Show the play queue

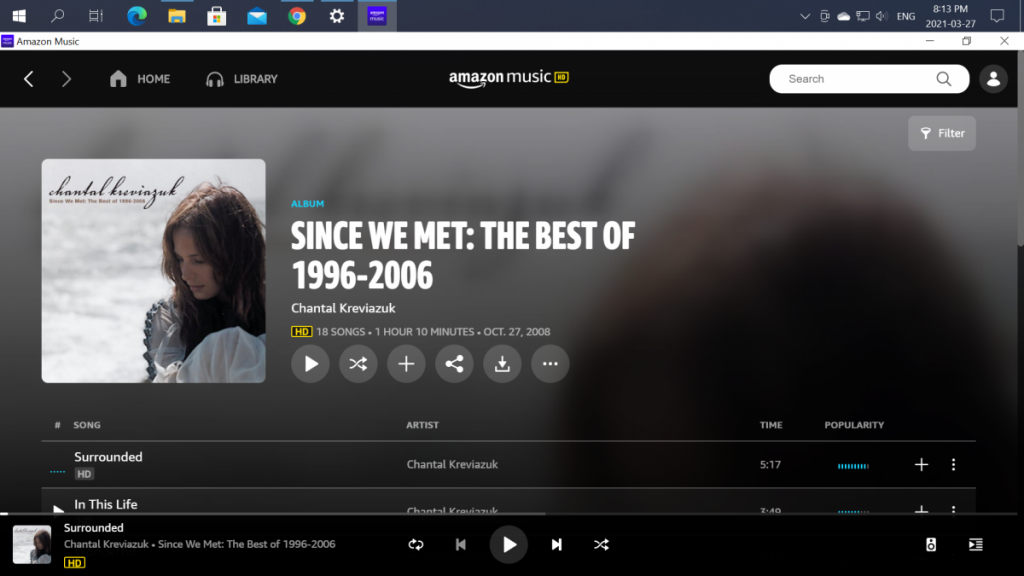(x=976, y=545)
